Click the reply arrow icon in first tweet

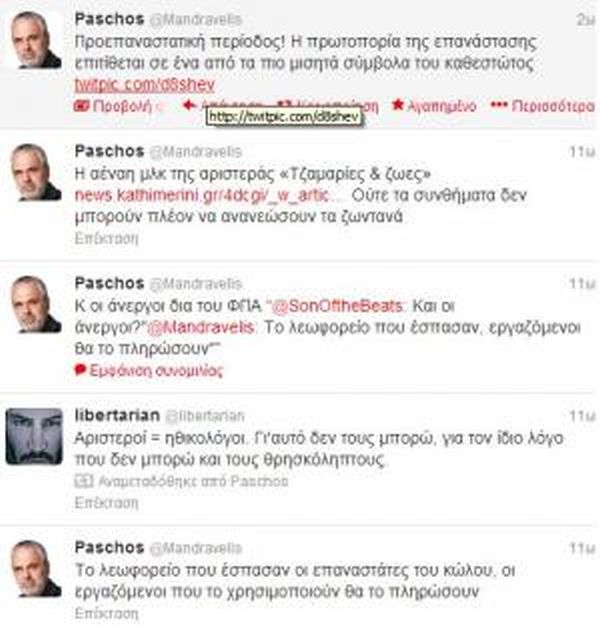point(189,105)
